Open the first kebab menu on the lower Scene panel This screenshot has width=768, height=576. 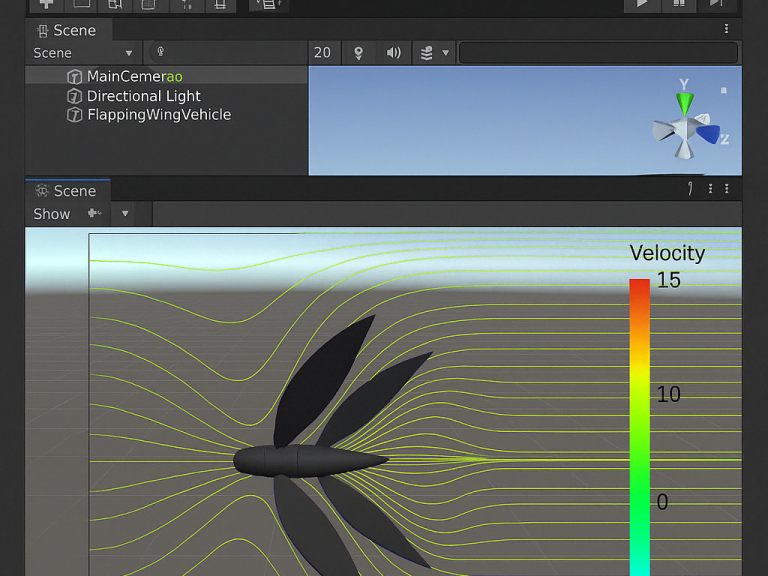point(710,189)
